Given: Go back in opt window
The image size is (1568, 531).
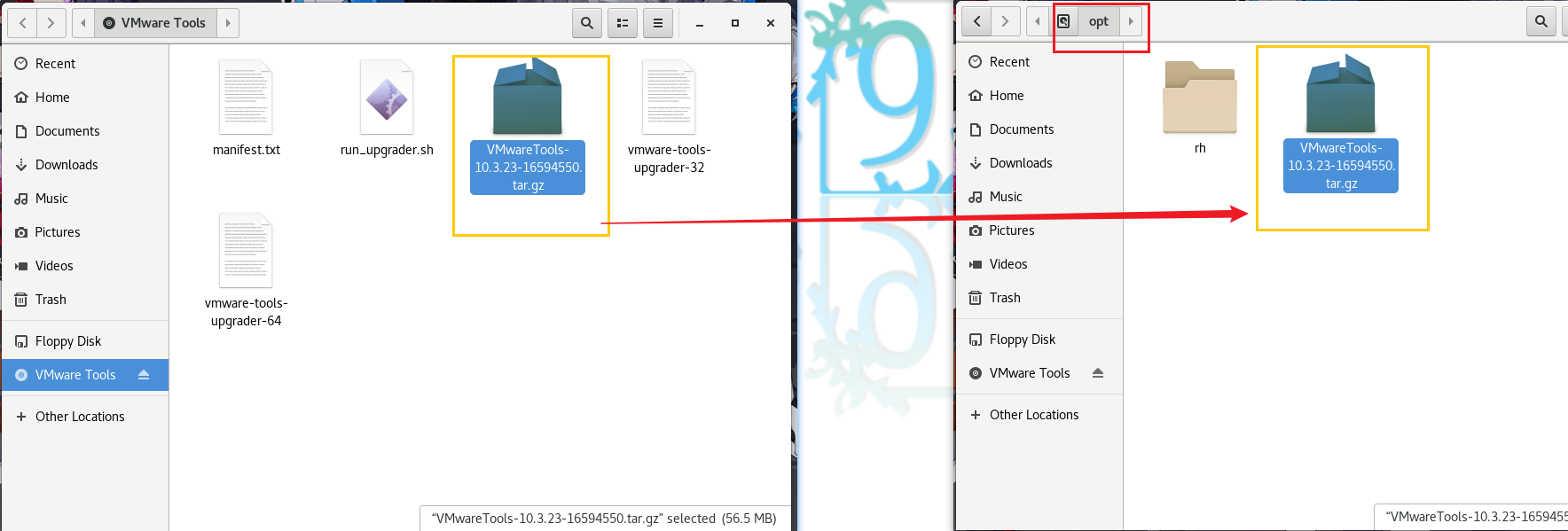Looking at the screenshot, I should pyautogui.click(x=976, y=21).
